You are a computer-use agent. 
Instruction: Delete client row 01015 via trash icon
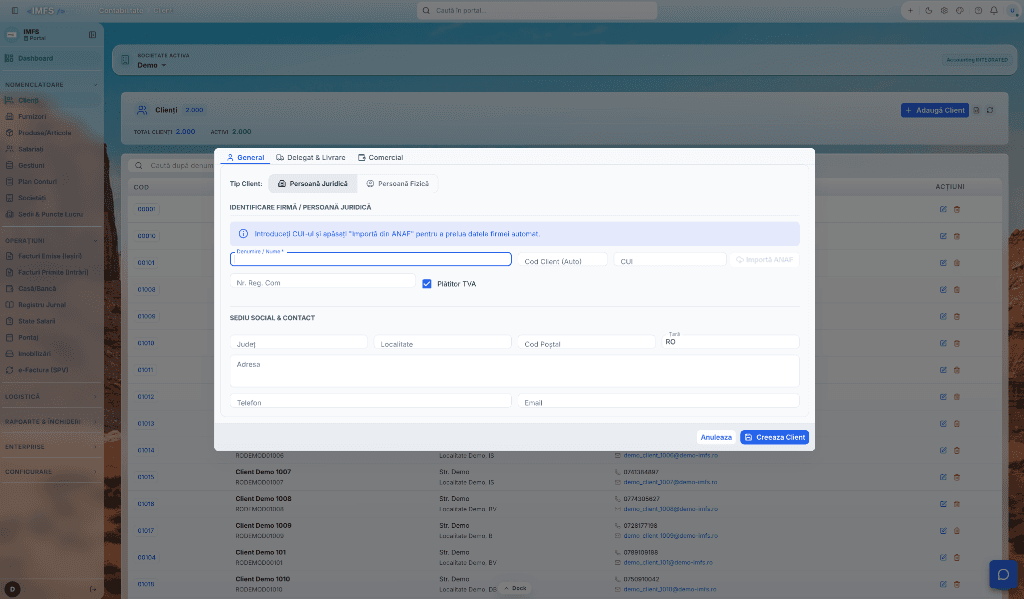tap(957, 477)
